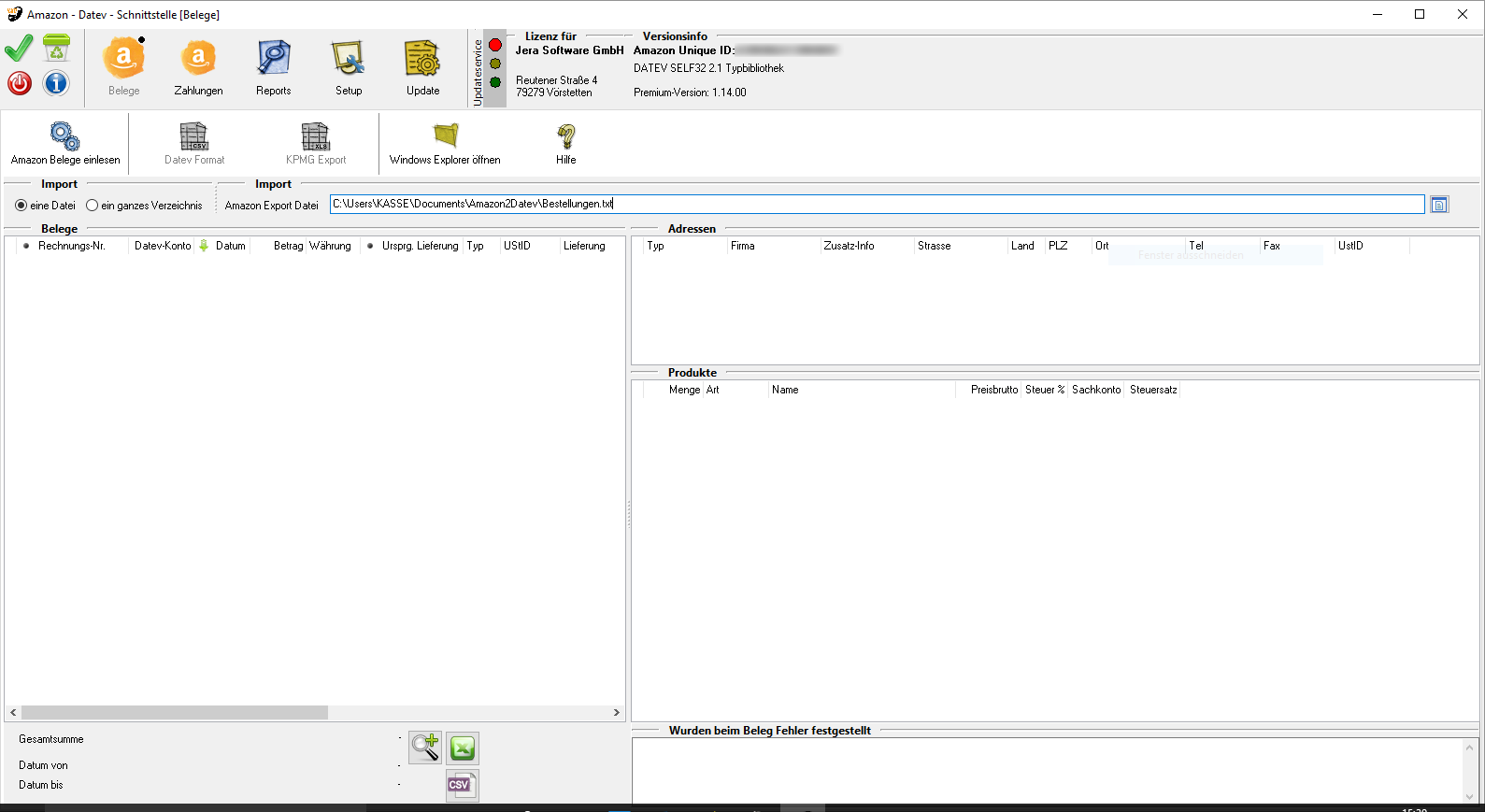
Task: Select the 'eine Datei' radio button
Action: click(x=21, y=206)
